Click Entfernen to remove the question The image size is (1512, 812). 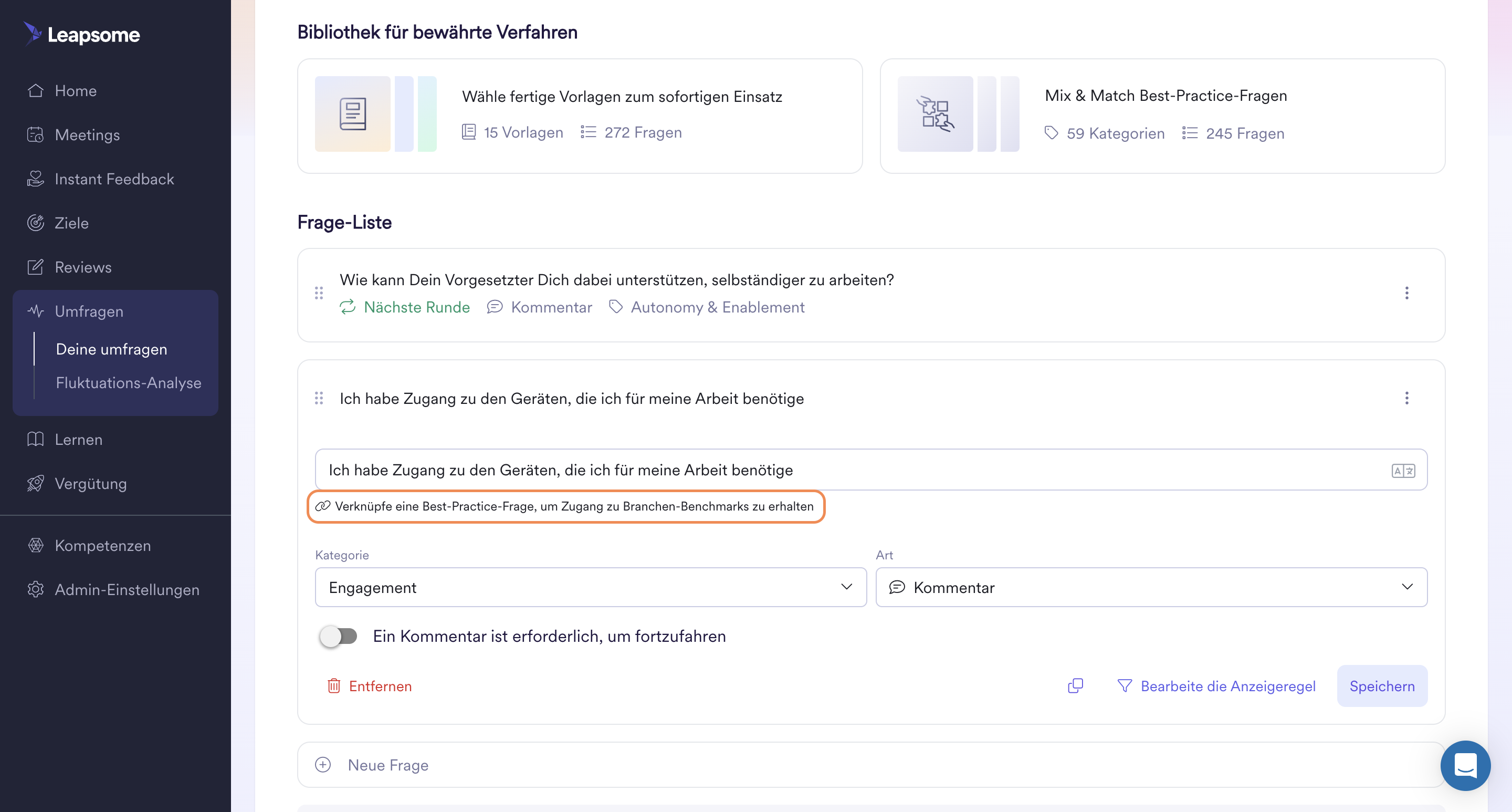point(369,686)
